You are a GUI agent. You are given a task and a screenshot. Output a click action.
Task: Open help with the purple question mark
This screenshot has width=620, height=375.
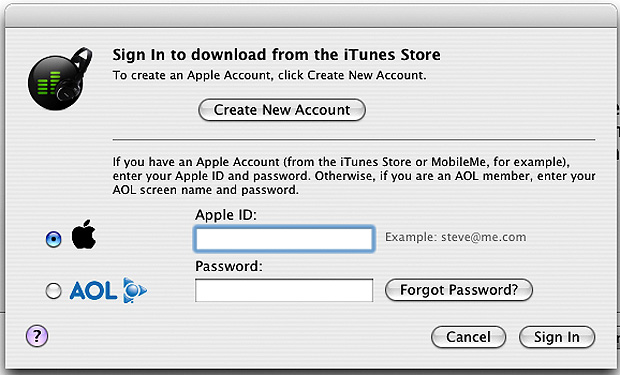[x=37, y=336]
